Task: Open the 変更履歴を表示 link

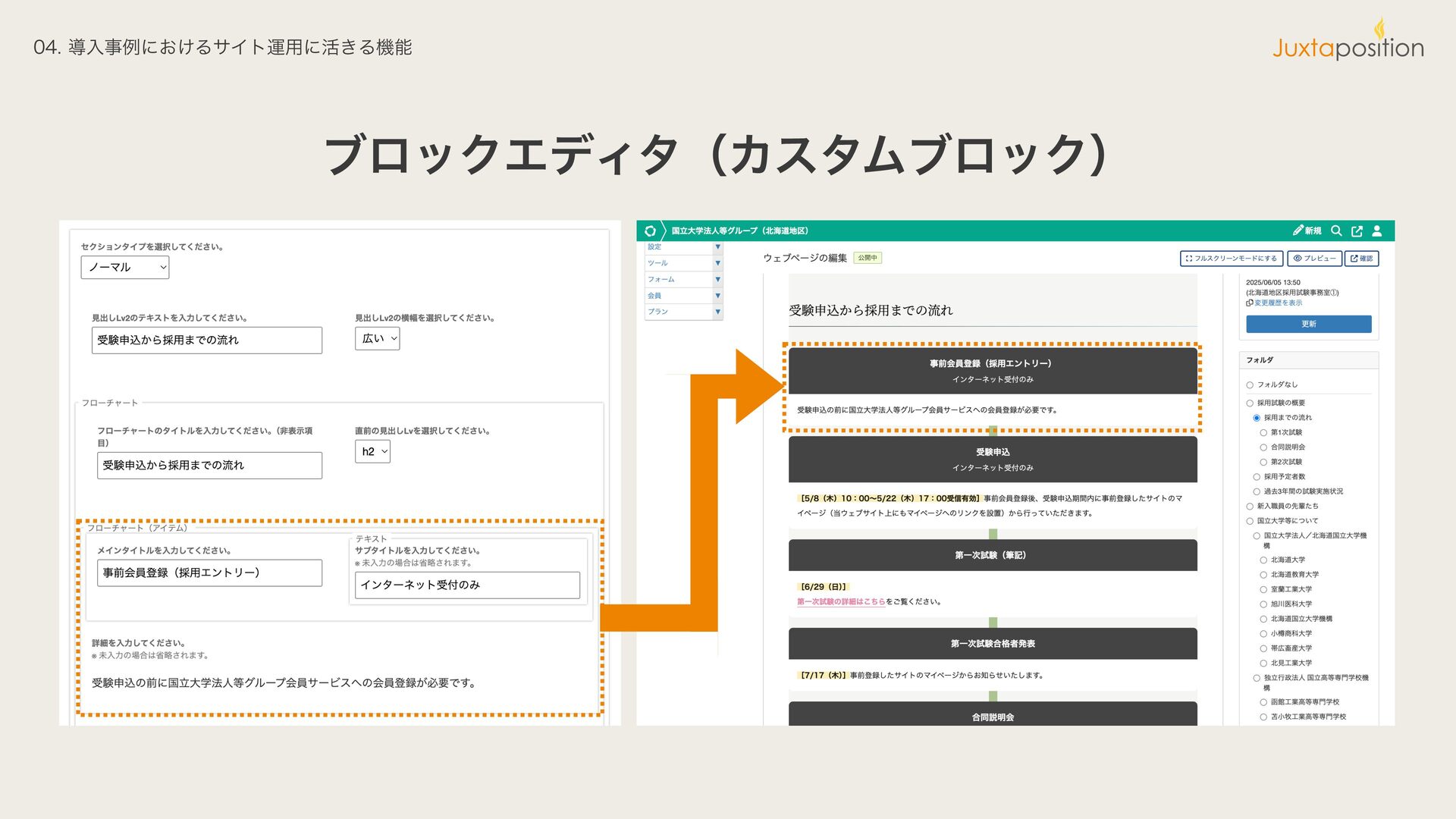Action: pyautogui.click(x=1278, y=303)
